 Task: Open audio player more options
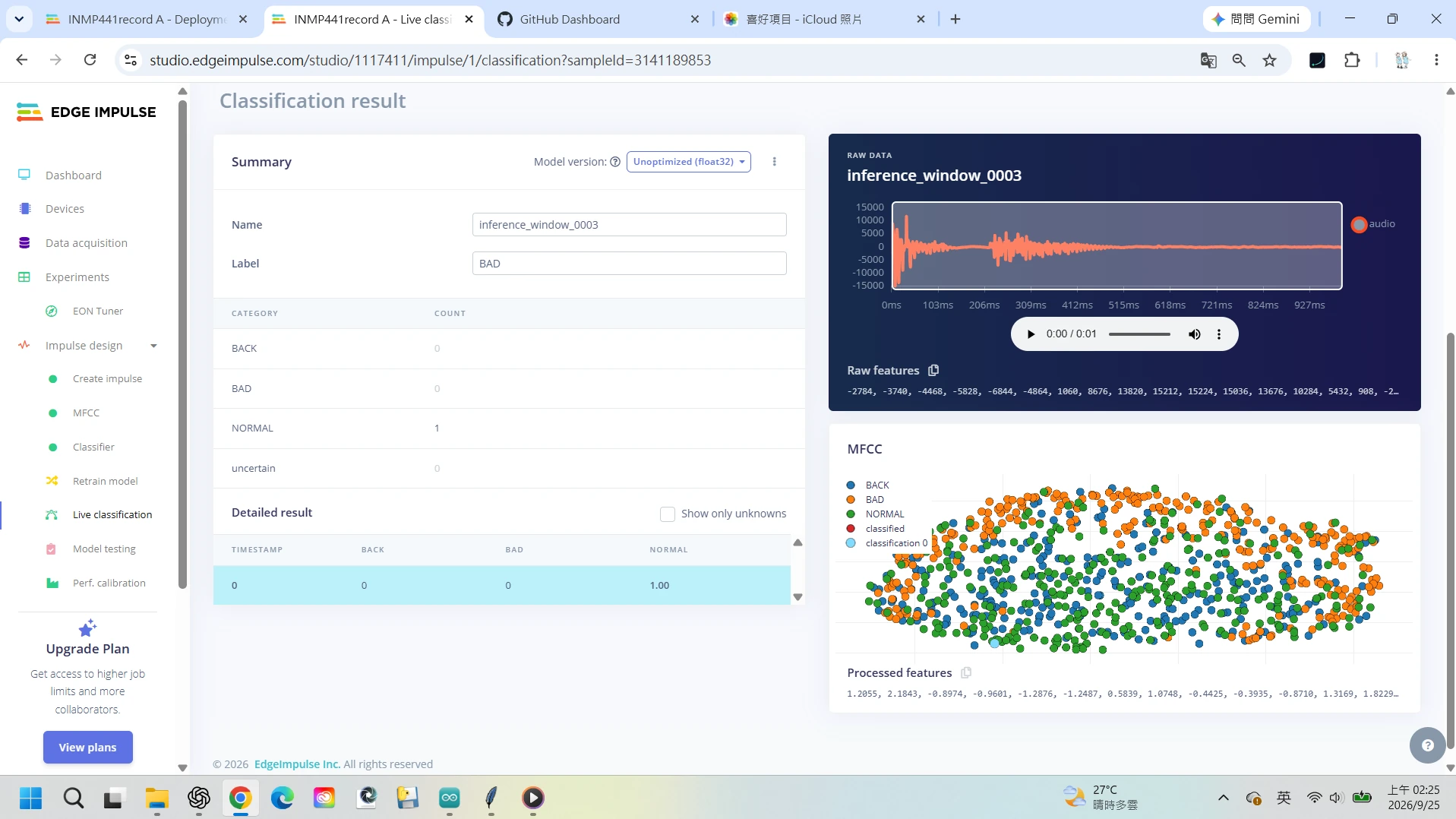1218,334
